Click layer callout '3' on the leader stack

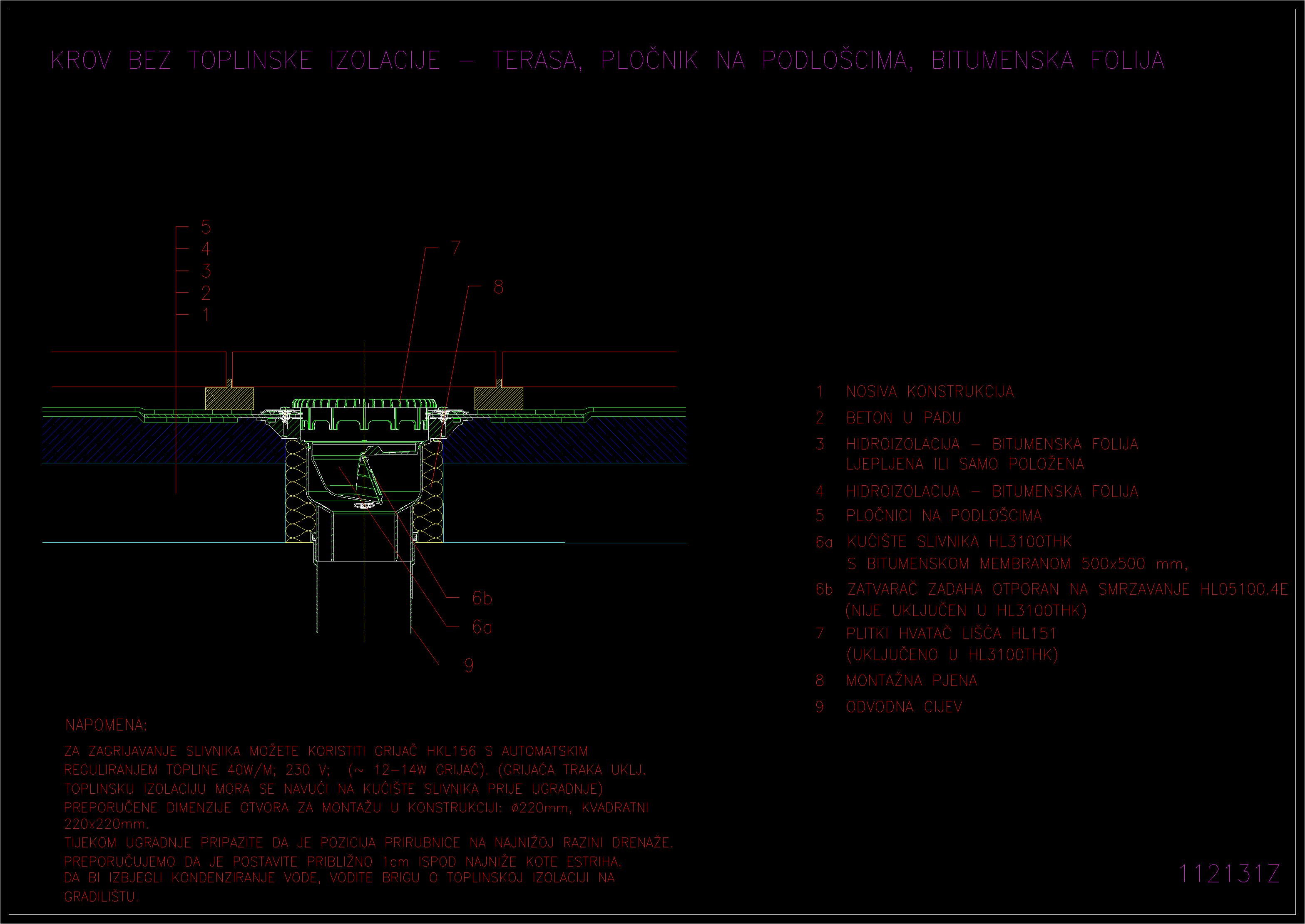(x=206, y=271)
